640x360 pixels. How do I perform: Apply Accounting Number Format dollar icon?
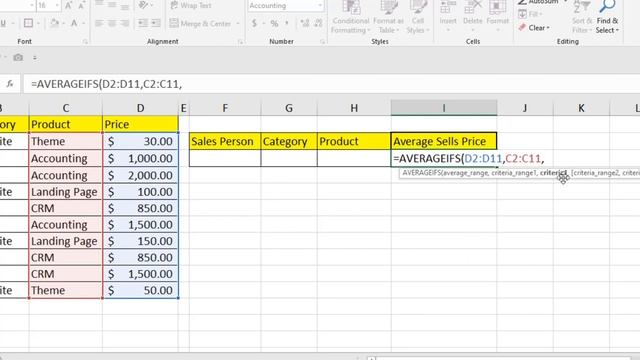click(254, 23)
